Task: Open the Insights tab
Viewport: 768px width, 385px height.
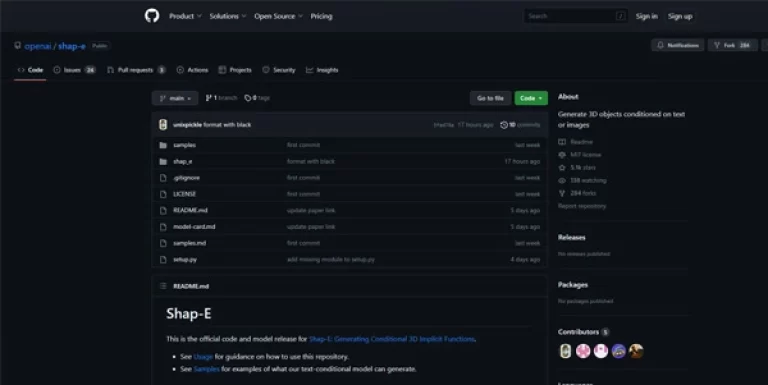Action: [322, 70]
